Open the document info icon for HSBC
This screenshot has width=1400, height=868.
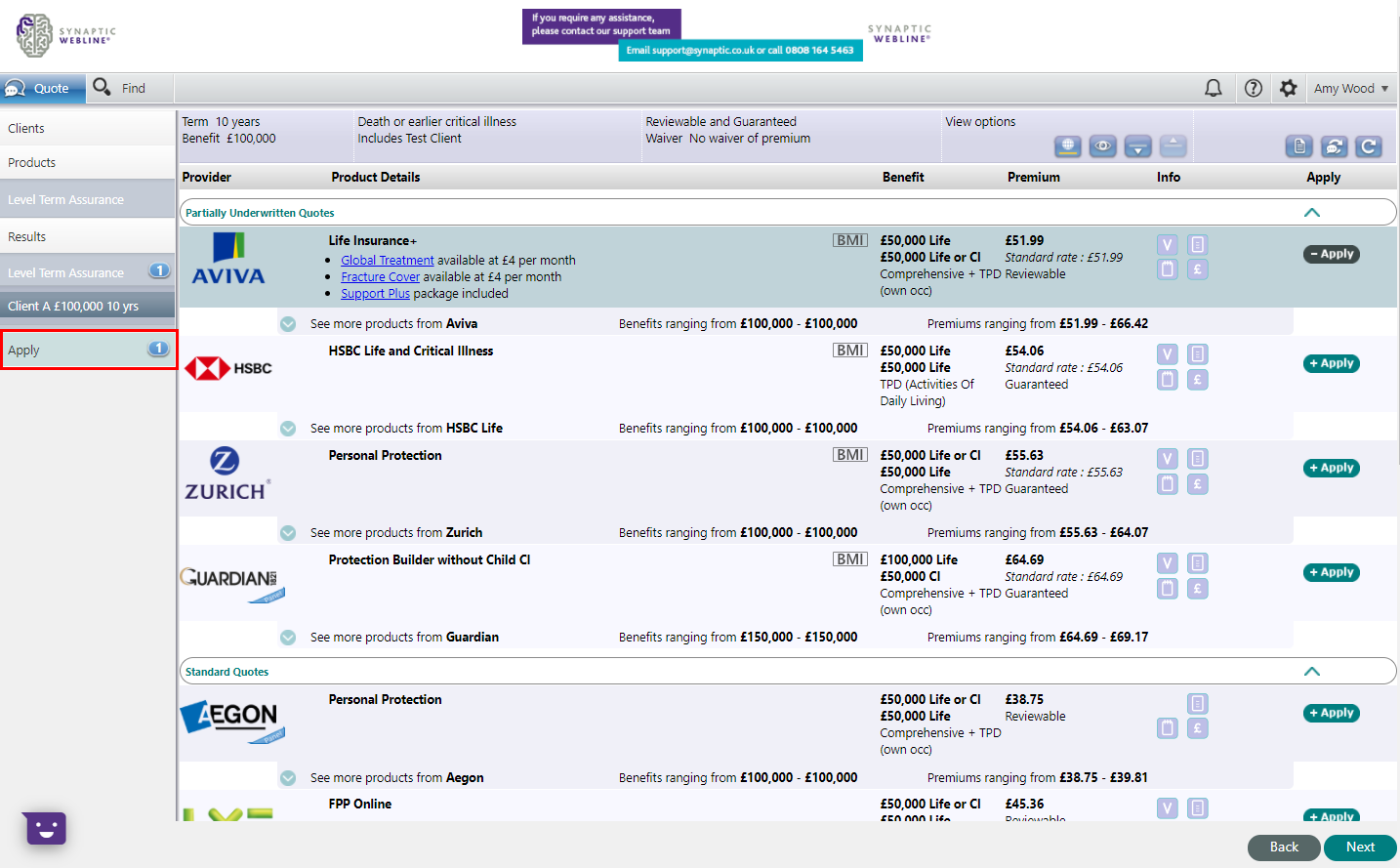click(1198, 354)
